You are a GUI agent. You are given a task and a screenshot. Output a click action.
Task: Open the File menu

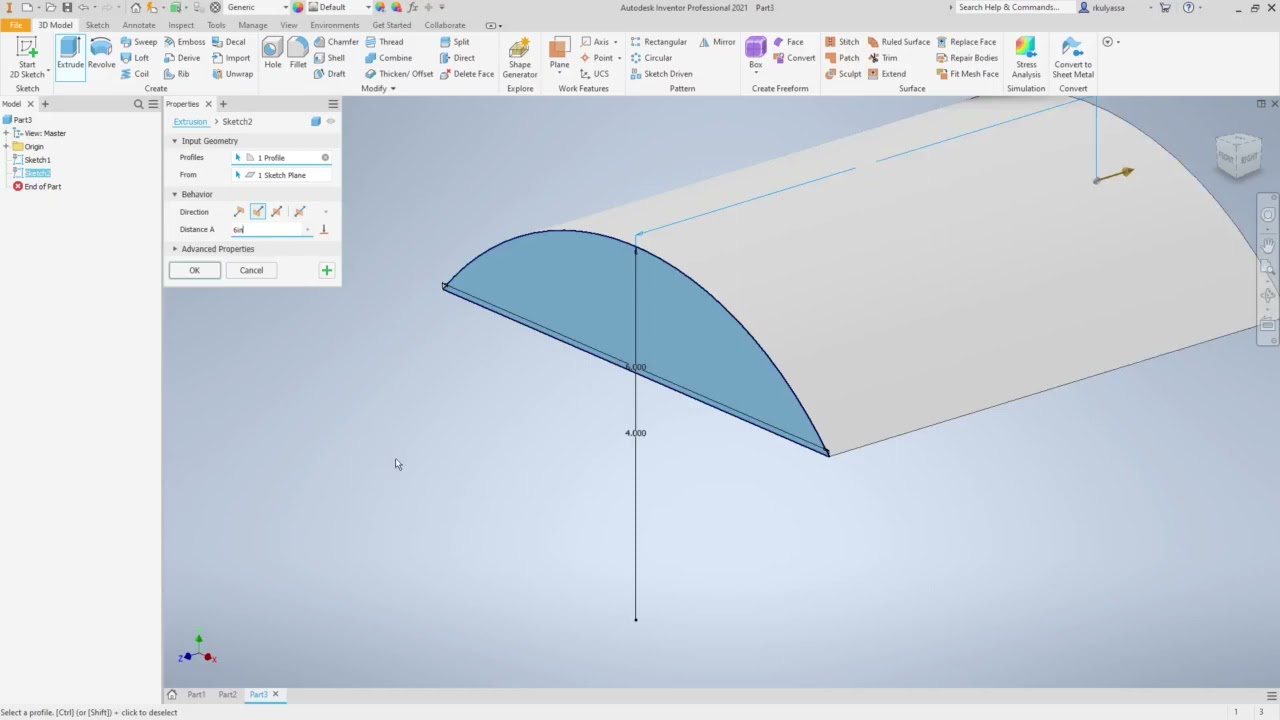point(15,25)
